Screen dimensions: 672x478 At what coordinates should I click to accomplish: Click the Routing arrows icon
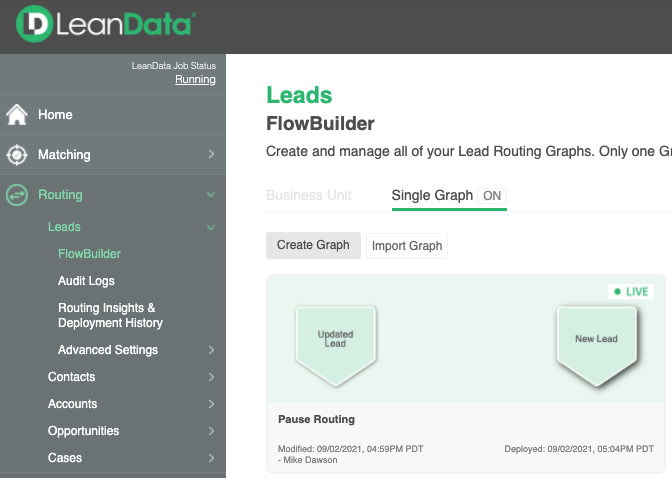click(17, 195)
